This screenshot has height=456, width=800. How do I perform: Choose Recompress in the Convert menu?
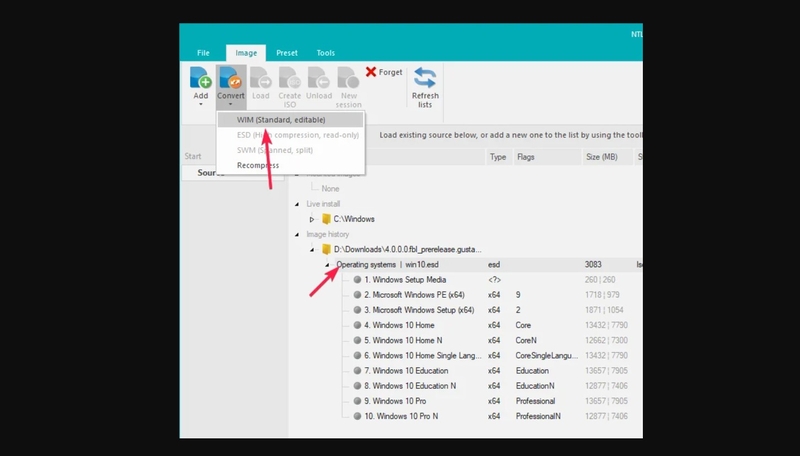point(290,165)
